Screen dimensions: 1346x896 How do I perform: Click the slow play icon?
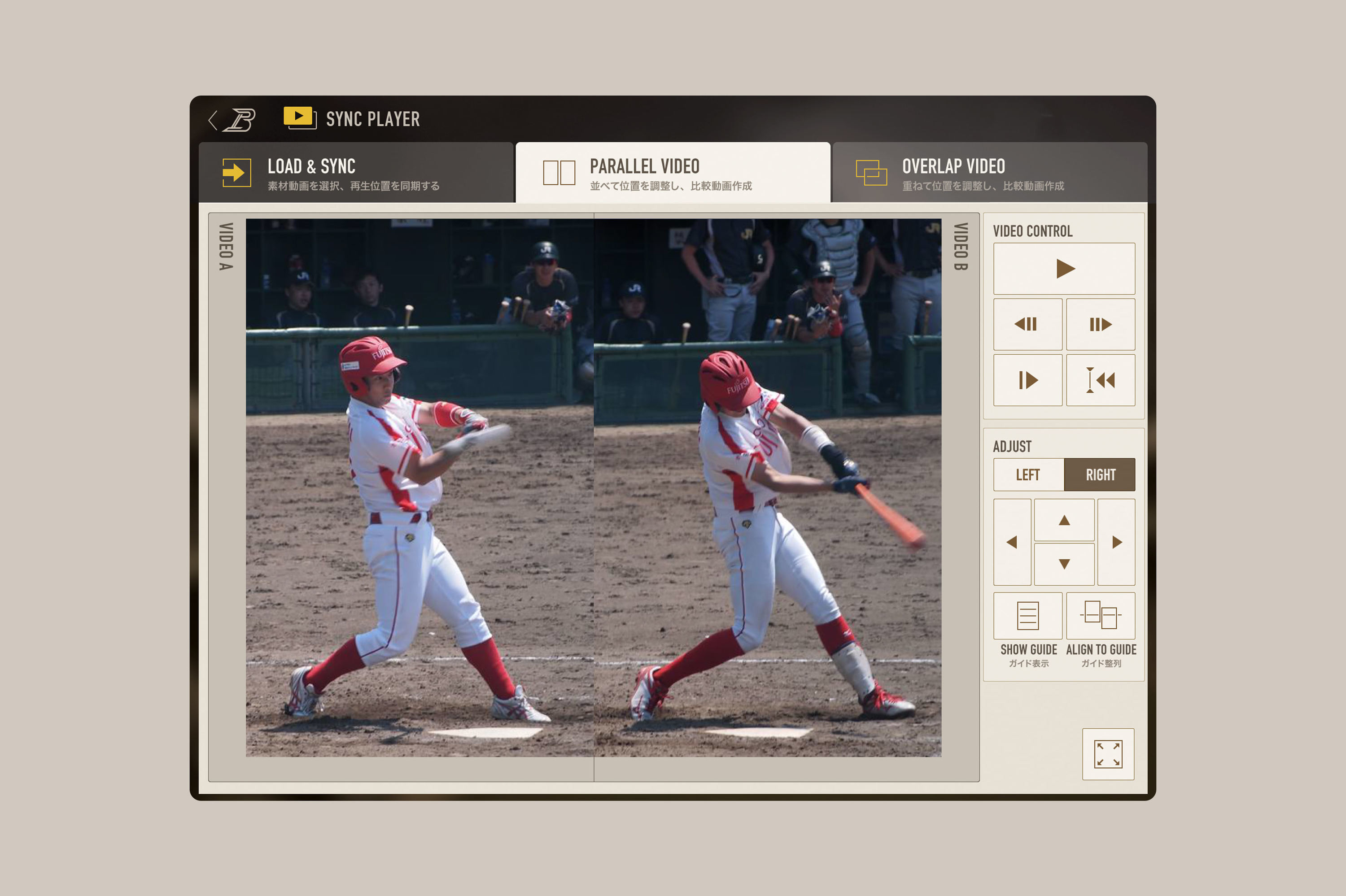[x=1027, y=380]
